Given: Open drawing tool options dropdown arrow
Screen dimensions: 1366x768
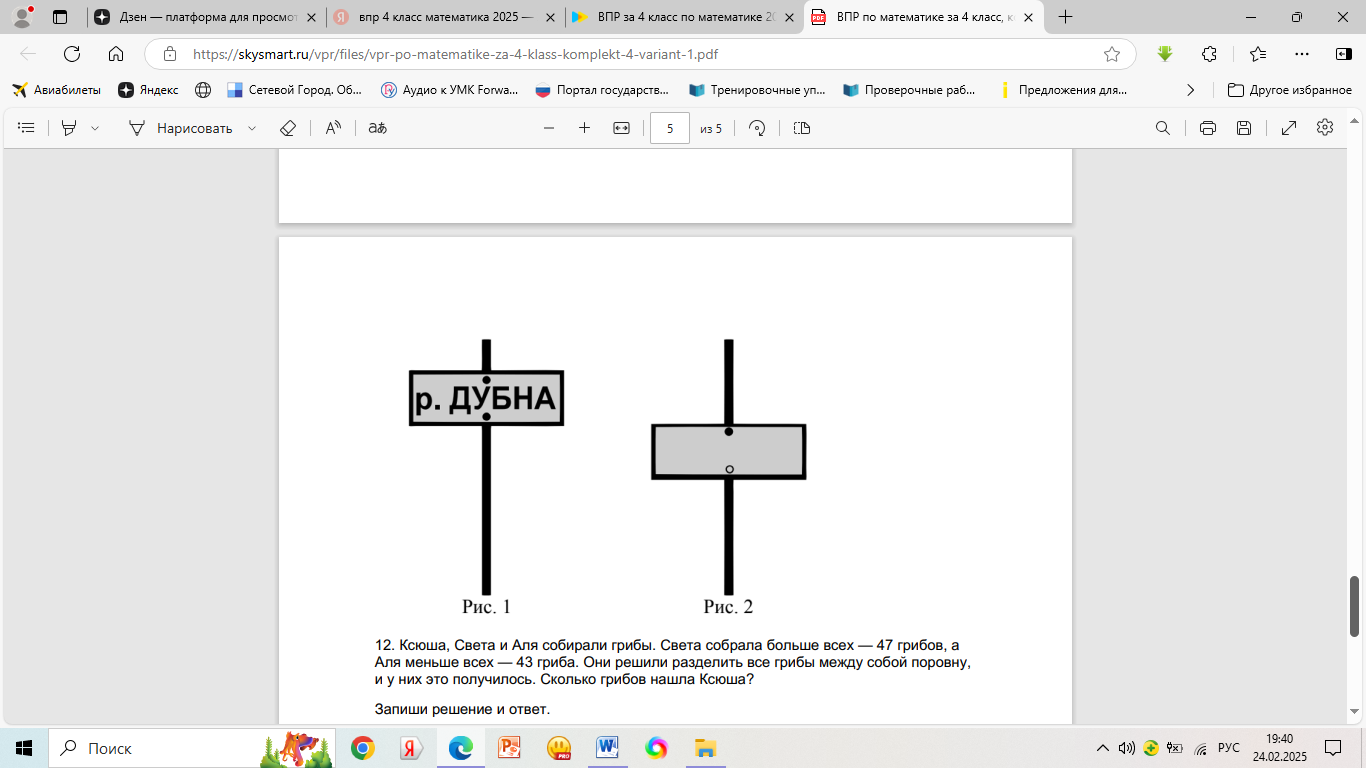Looking at the screenshot, I should pyautogui.click(x=252, y=128).
